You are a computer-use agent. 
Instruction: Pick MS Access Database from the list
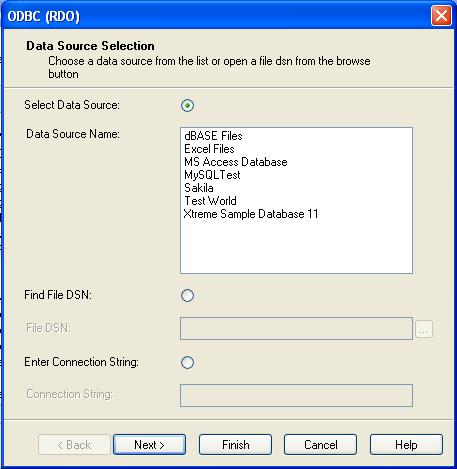[236, 162]
